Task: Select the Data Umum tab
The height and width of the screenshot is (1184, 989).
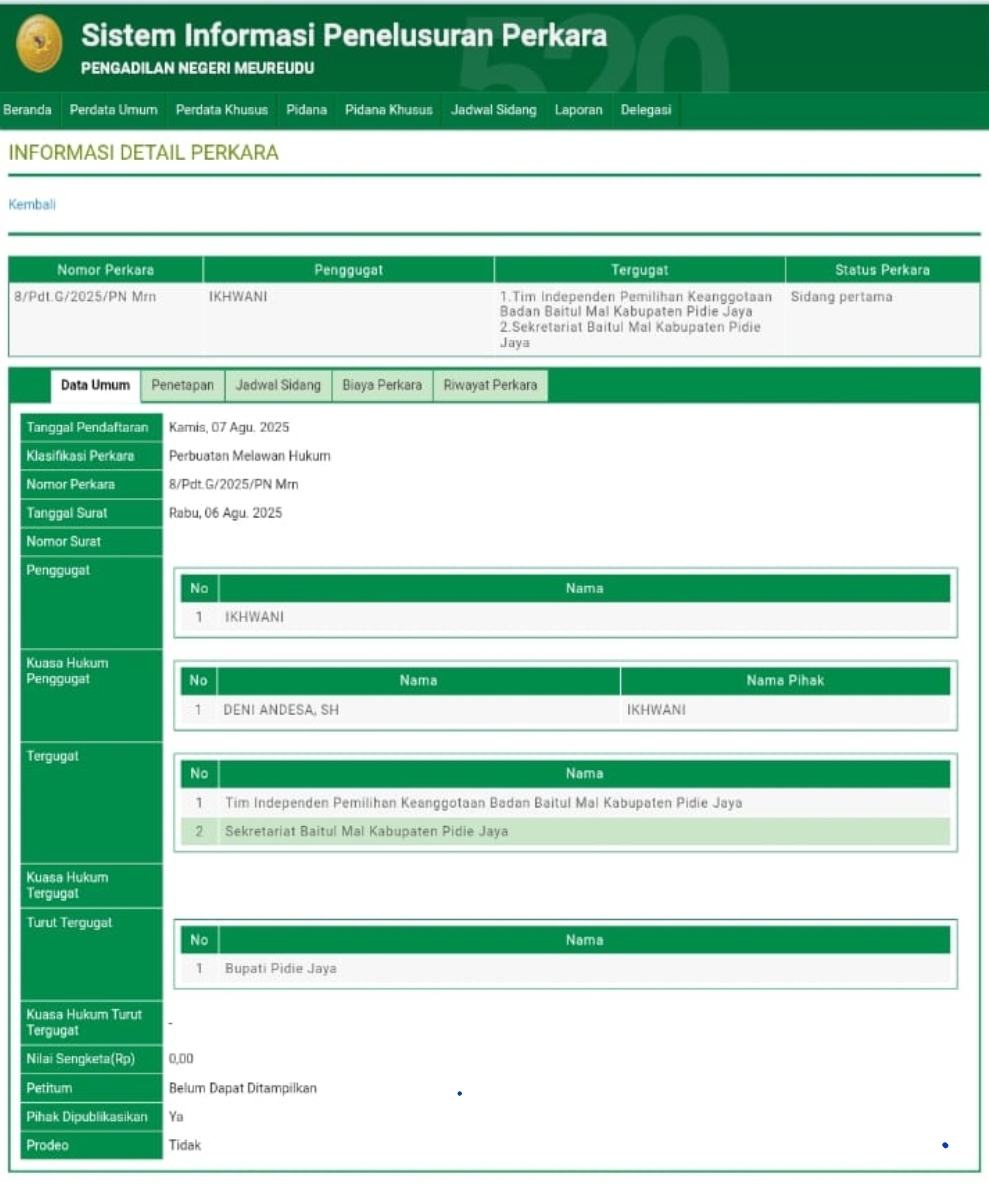Action: [95, 385]
